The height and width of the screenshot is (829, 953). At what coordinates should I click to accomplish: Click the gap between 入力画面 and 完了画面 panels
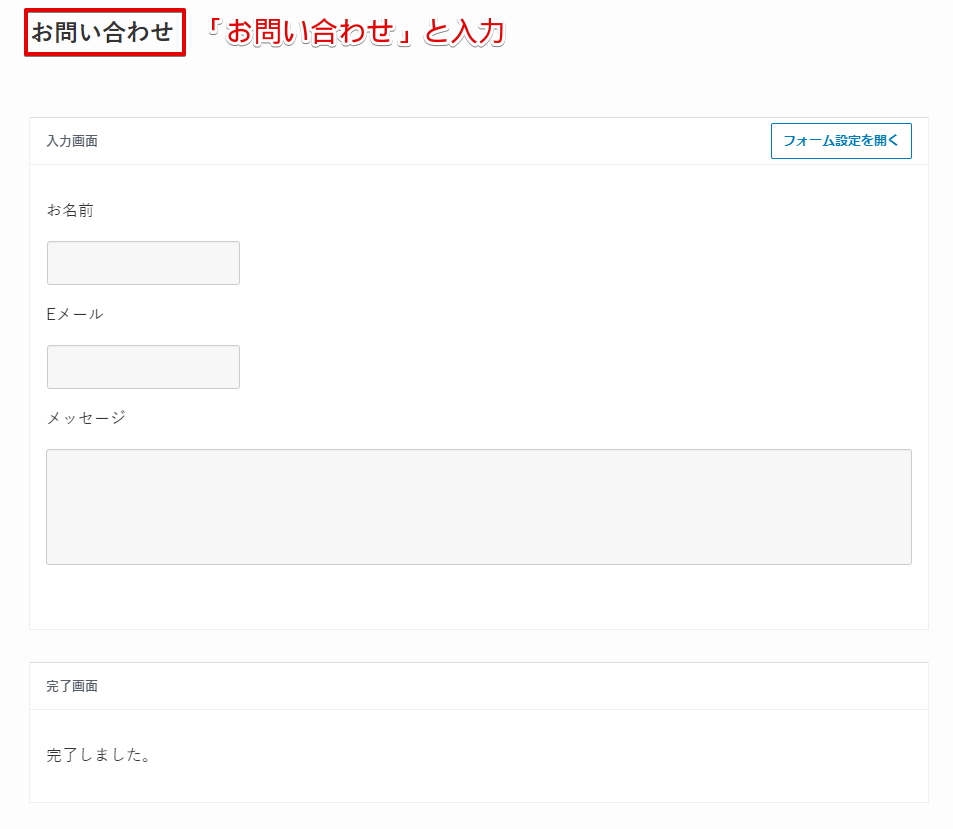coord(479,646)
